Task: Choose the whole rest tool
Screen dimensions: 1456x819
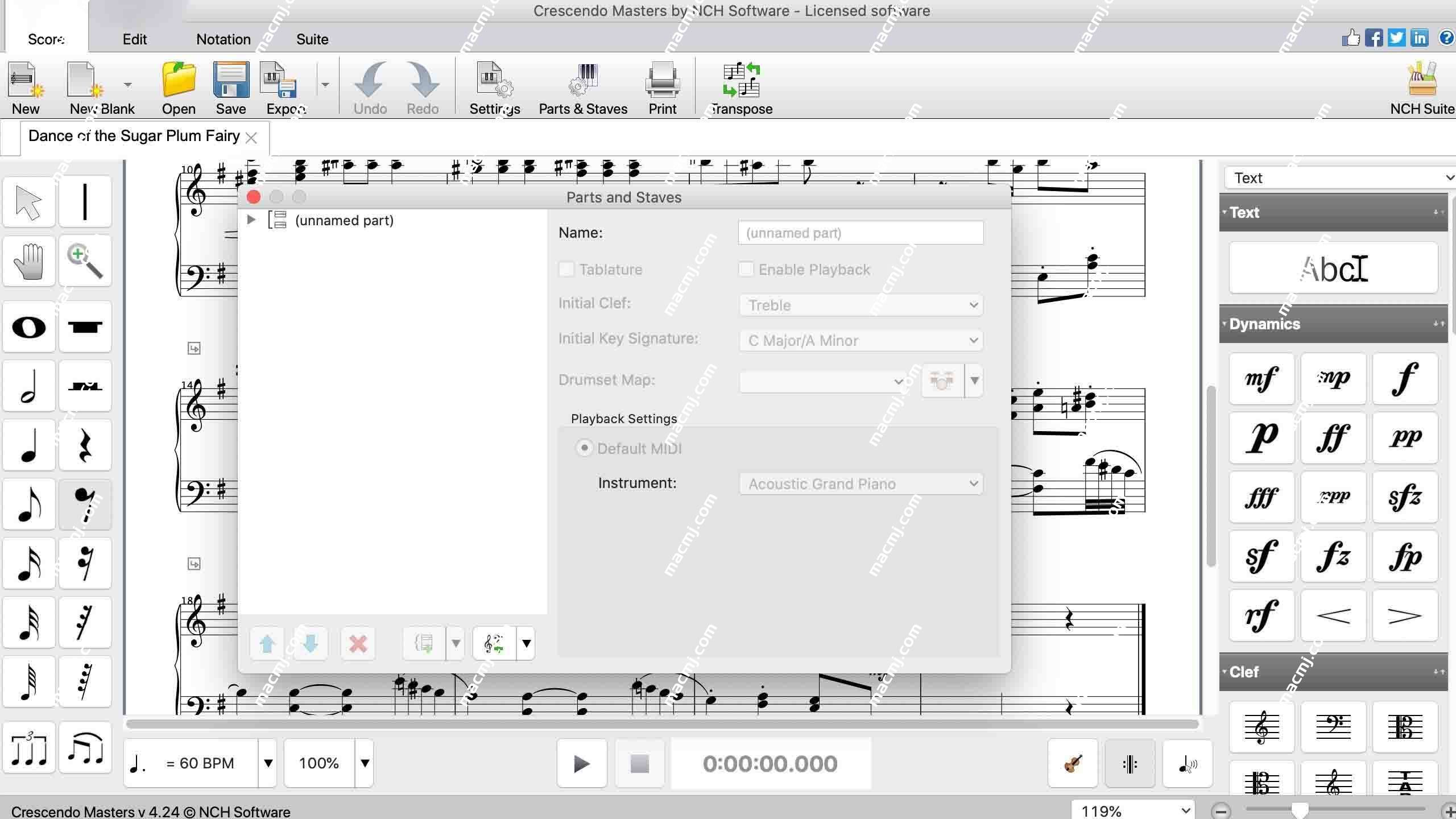Action: tap(85, 327)
